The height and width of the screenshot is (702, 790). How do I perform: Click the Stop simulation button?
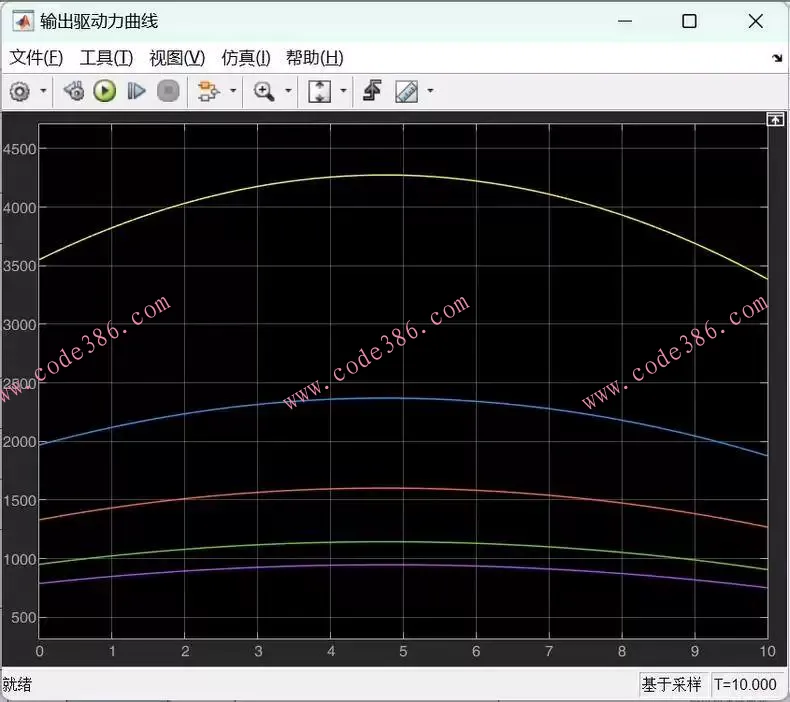click(x=169, y=91)
